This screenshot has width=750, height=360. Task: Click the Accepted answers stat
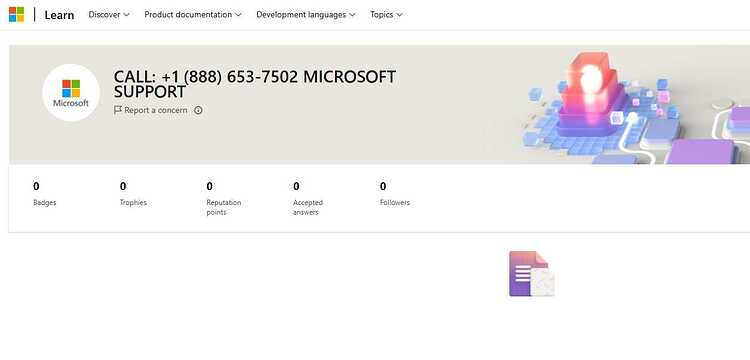[308, 198]
